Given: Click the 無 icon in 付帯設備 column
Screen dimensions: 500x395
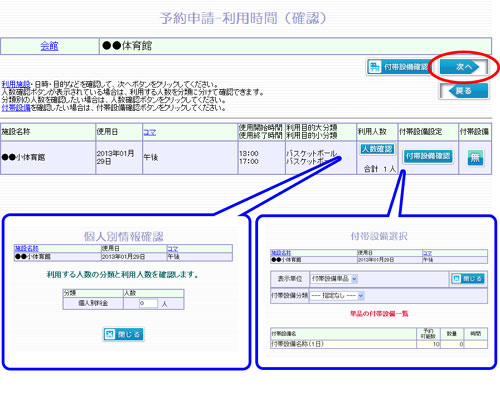Looking at the screenshot, I should [475, 157].
